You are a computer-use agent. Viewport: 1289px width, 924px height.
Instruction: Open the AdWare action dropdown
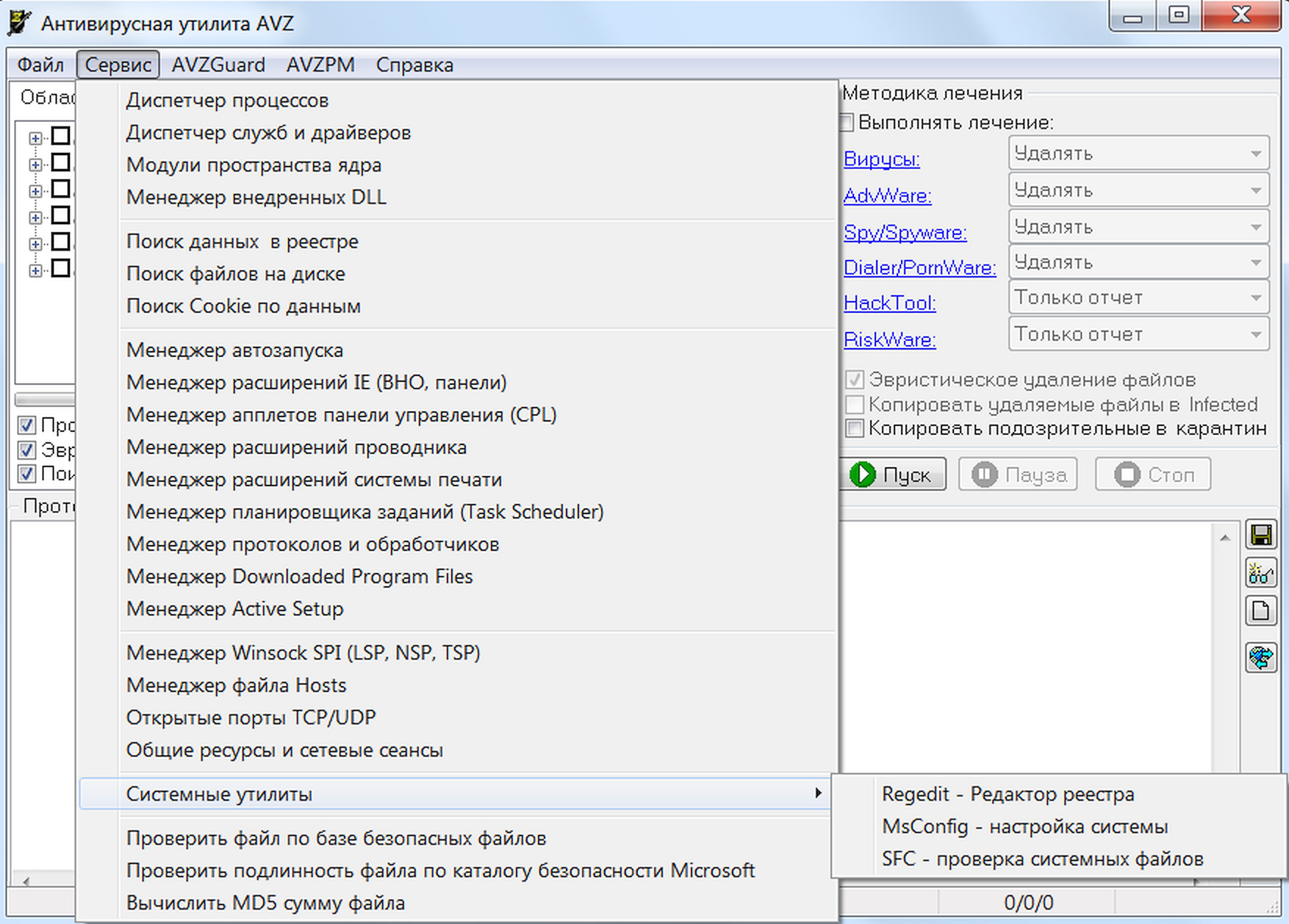point(1138,190)
